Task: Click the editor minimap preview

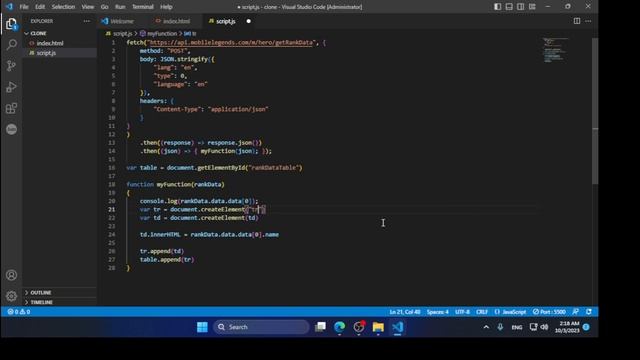Action: tap(555, 50)
